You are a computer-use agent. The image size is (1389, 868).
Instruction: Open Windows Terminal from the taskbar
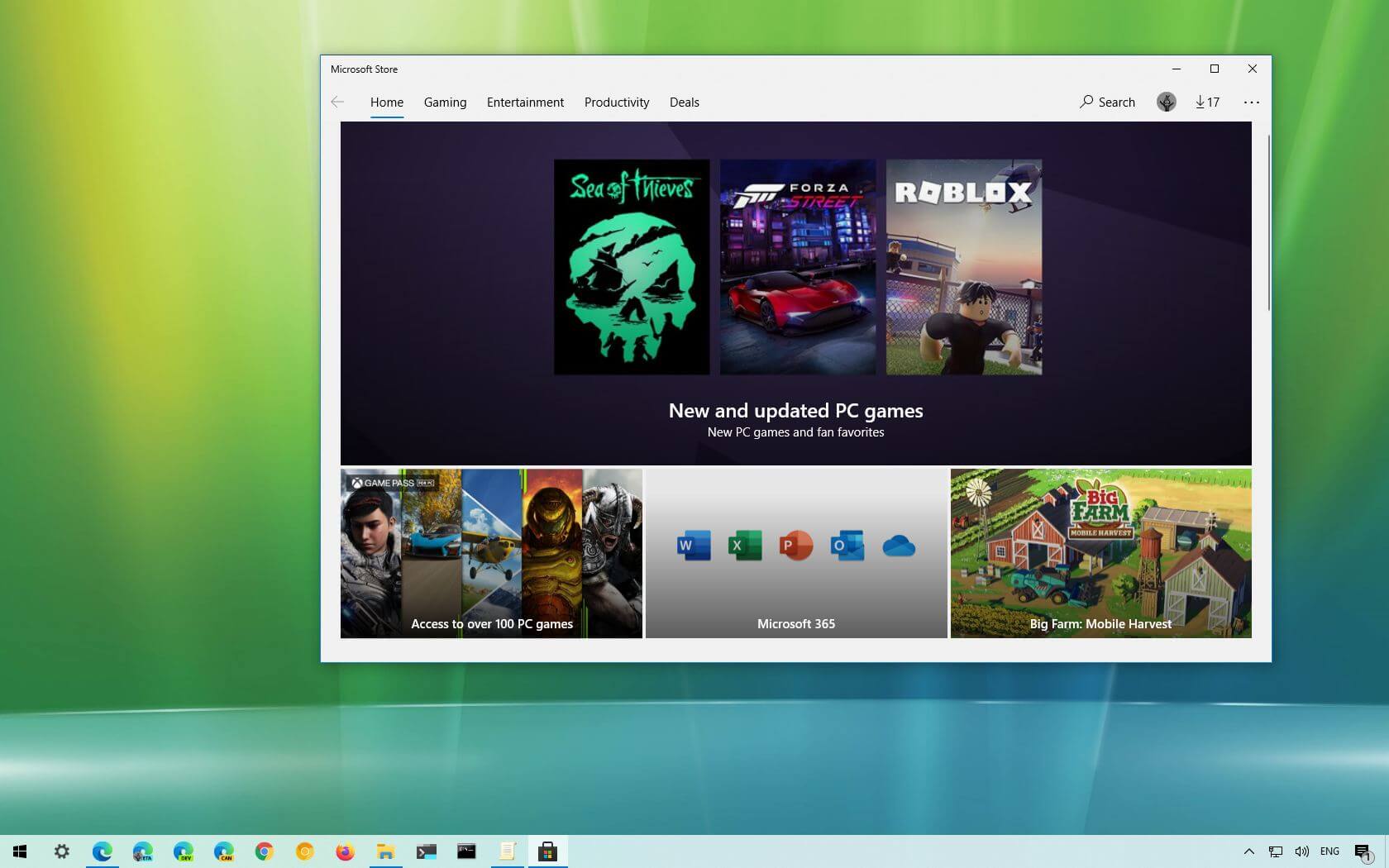click(x=426, y=851)
